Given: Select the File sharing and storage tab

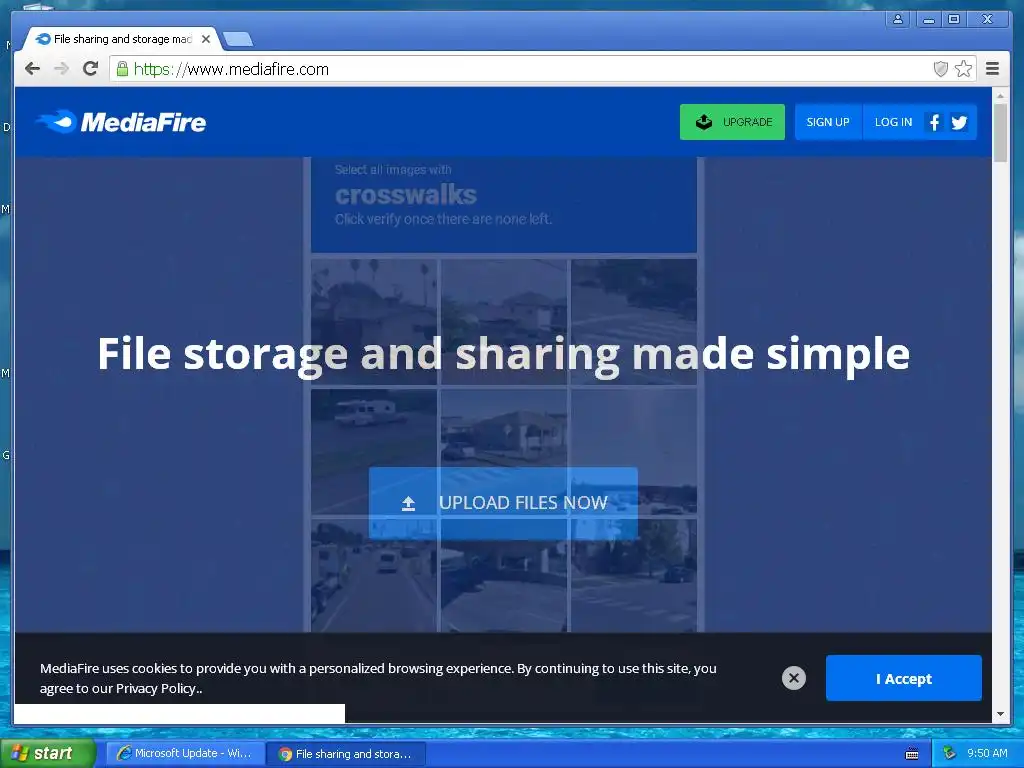Looking at the screenshot, I should coord(121,39).
